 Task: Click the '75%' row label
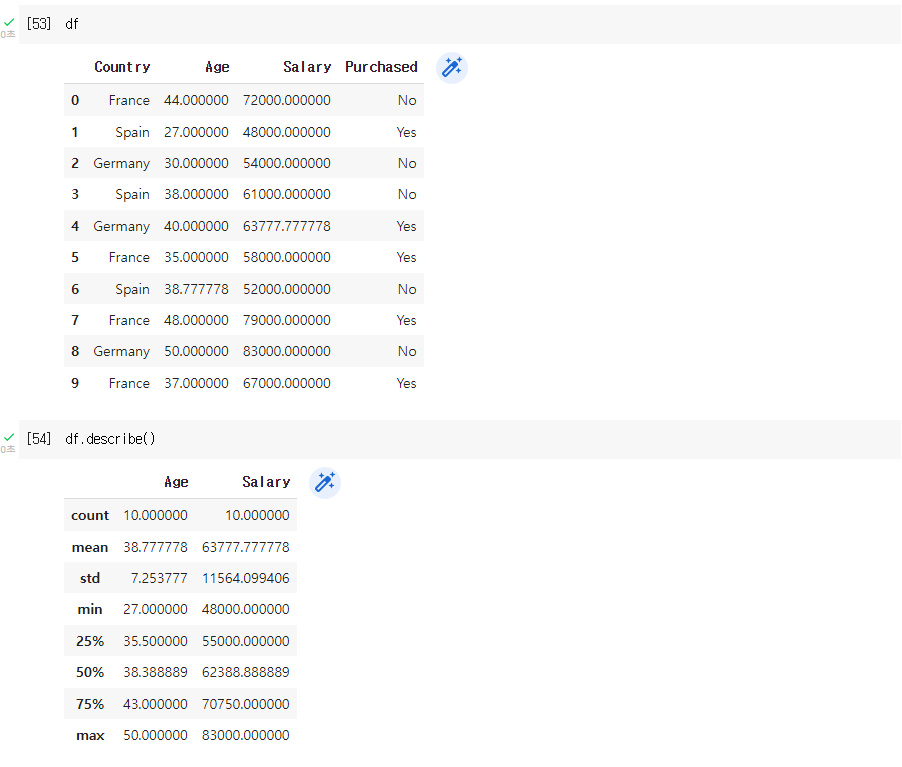pos(90,704)
